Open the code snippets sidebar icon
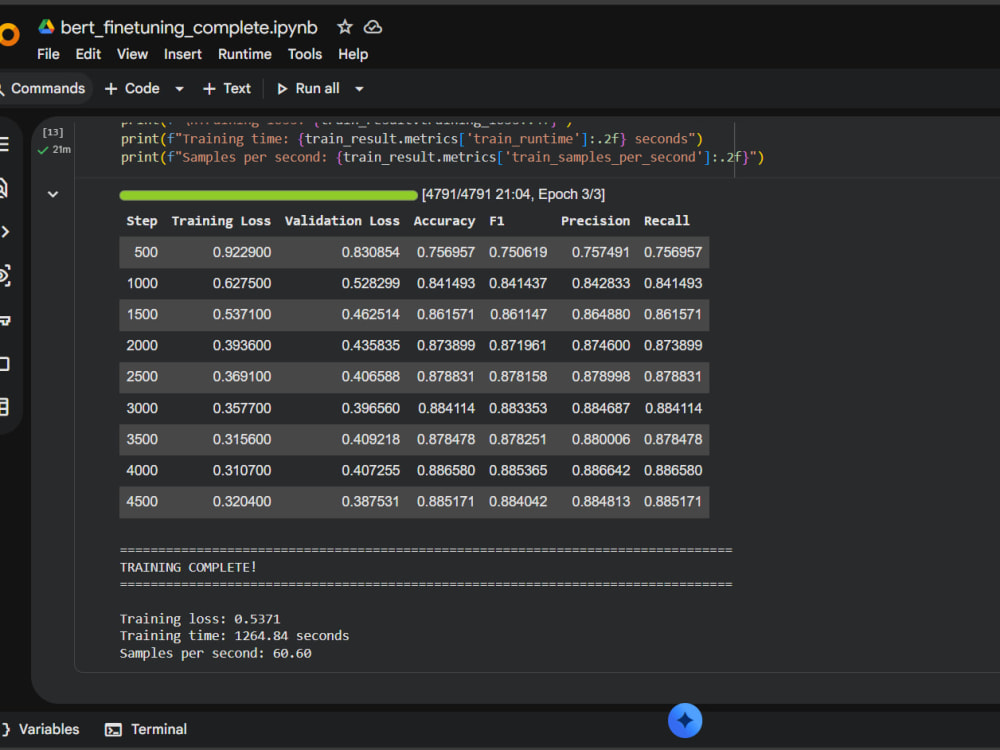Screen dimensions: 1000x750 [x=5, y=232]
